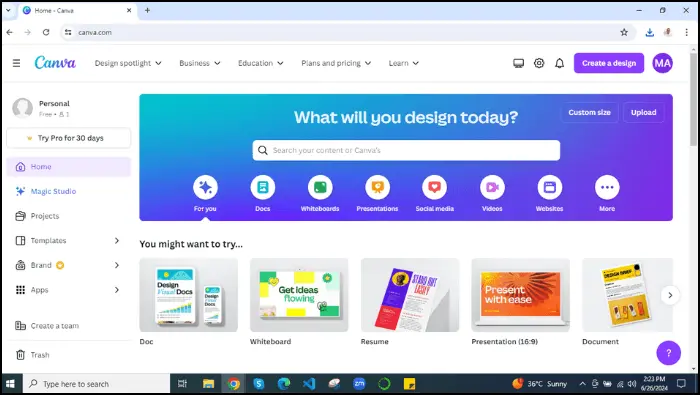Expand the Design spotlight menu
The image size is (700, 395).
click(x=128, y=63)
